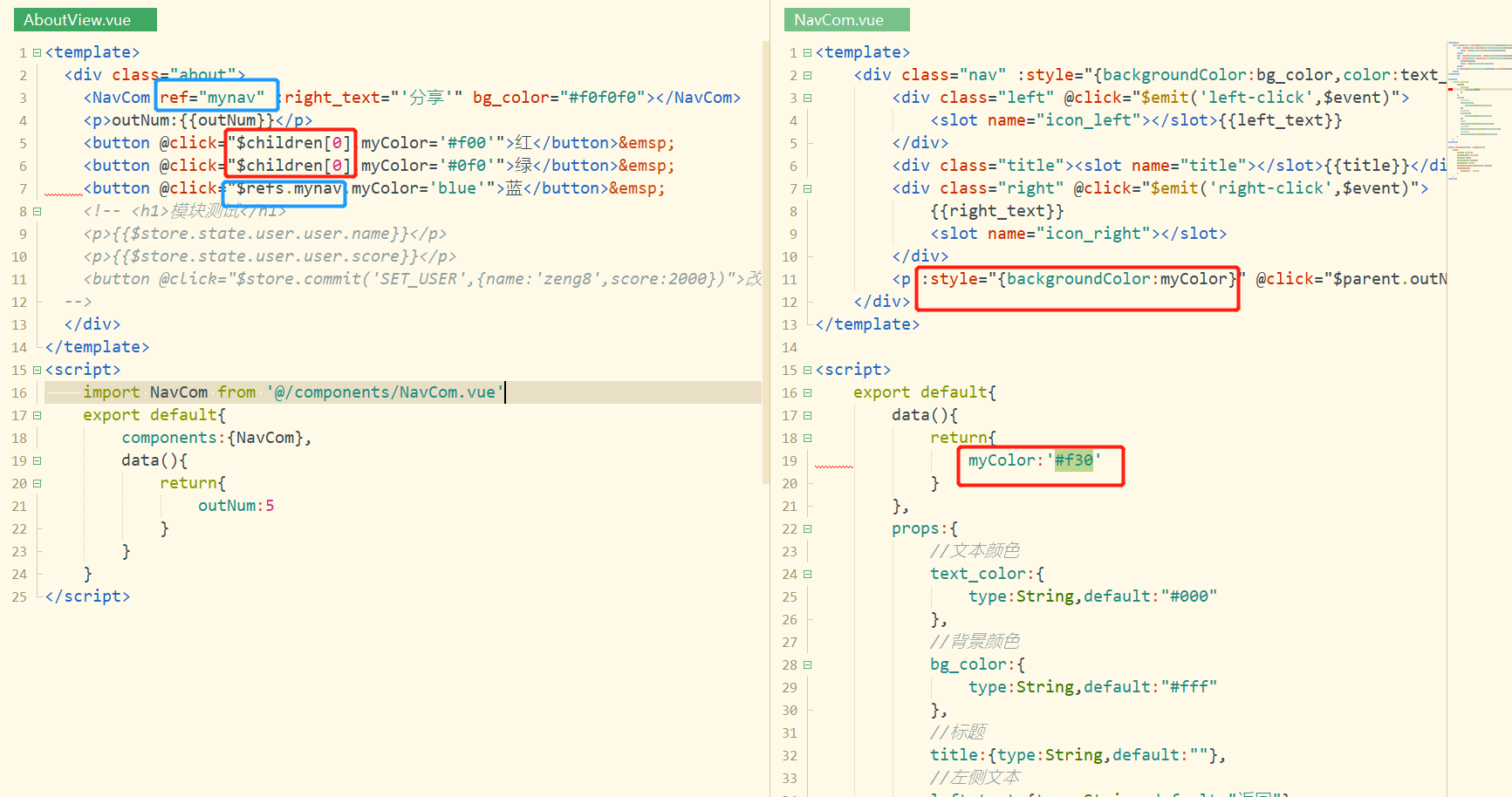
Task: Click the import NavCom line in AboutView
Action: click(x=402, y=392)
